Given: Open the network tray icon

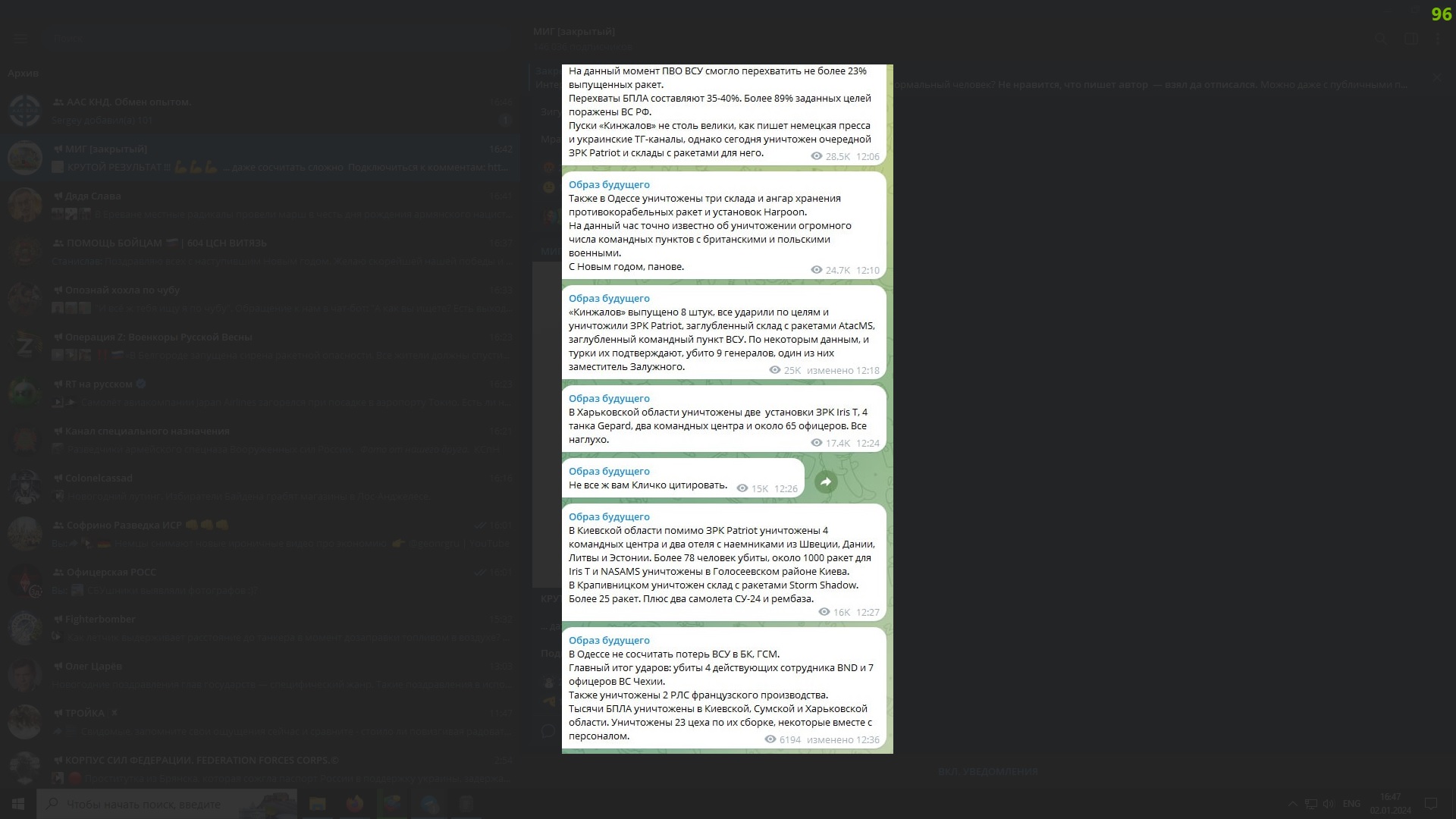Looking at the screenshot, I should pyautogui.click(x=1310, y=804).
